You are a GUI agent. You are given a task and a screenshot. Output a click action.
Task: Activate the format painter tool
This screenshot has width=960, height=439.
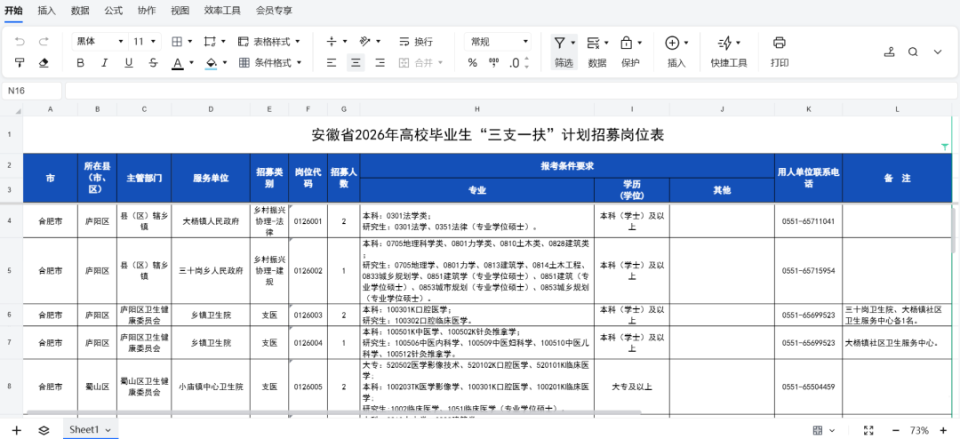20,62
